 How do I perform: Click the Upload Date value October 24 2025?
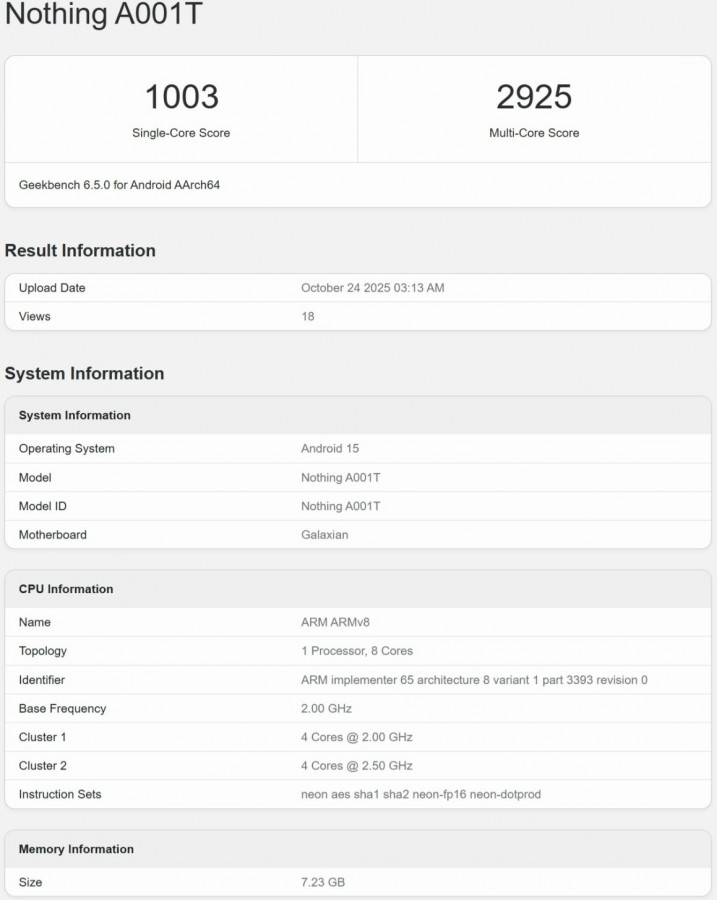(372, 288)
